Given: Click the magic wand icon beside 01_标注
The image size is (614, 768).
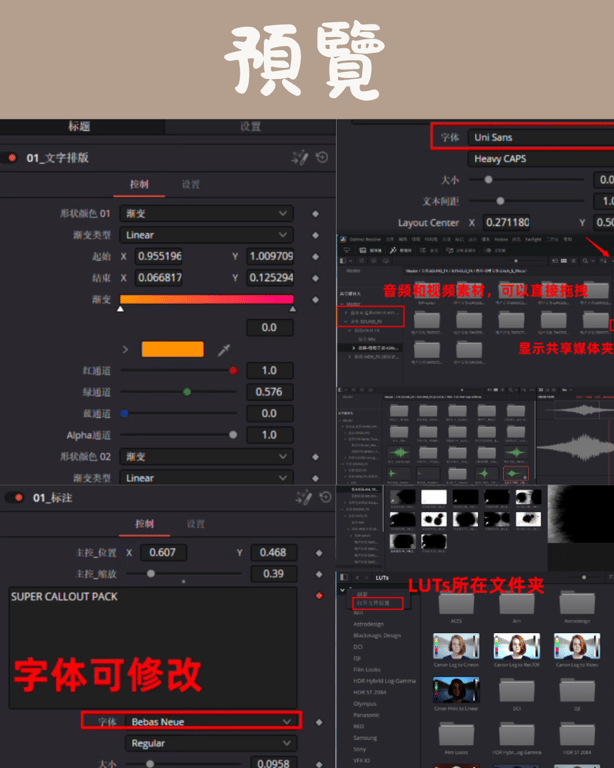Looking at the screenshot, I should coord(304,498).
